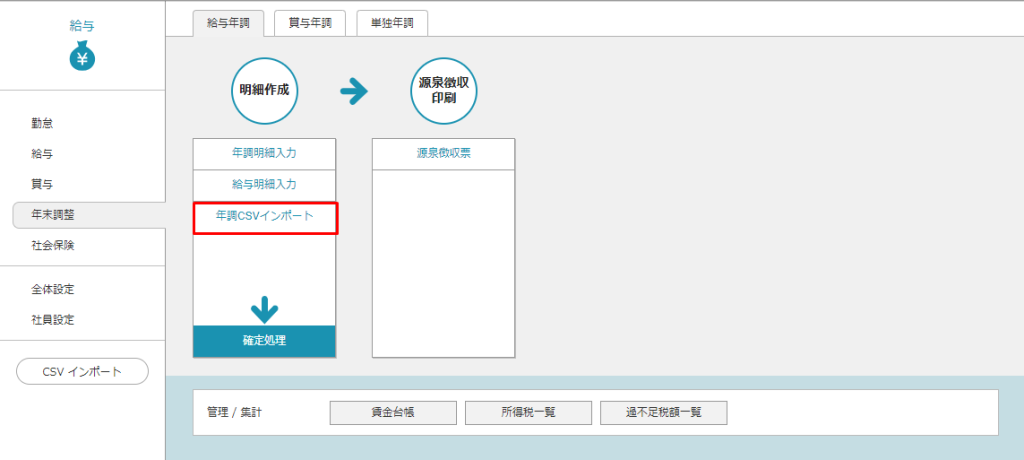Click the 確定処理 button
The height and width of the screenshot is (460, 1024).
264,341
